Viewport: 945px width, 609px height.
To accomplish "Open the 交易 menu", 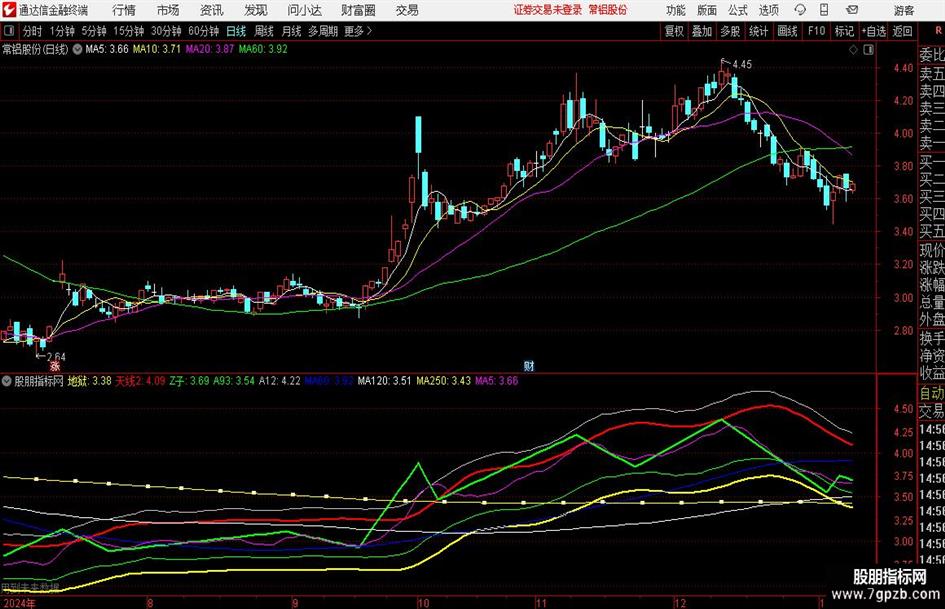I will pos(407,10).
